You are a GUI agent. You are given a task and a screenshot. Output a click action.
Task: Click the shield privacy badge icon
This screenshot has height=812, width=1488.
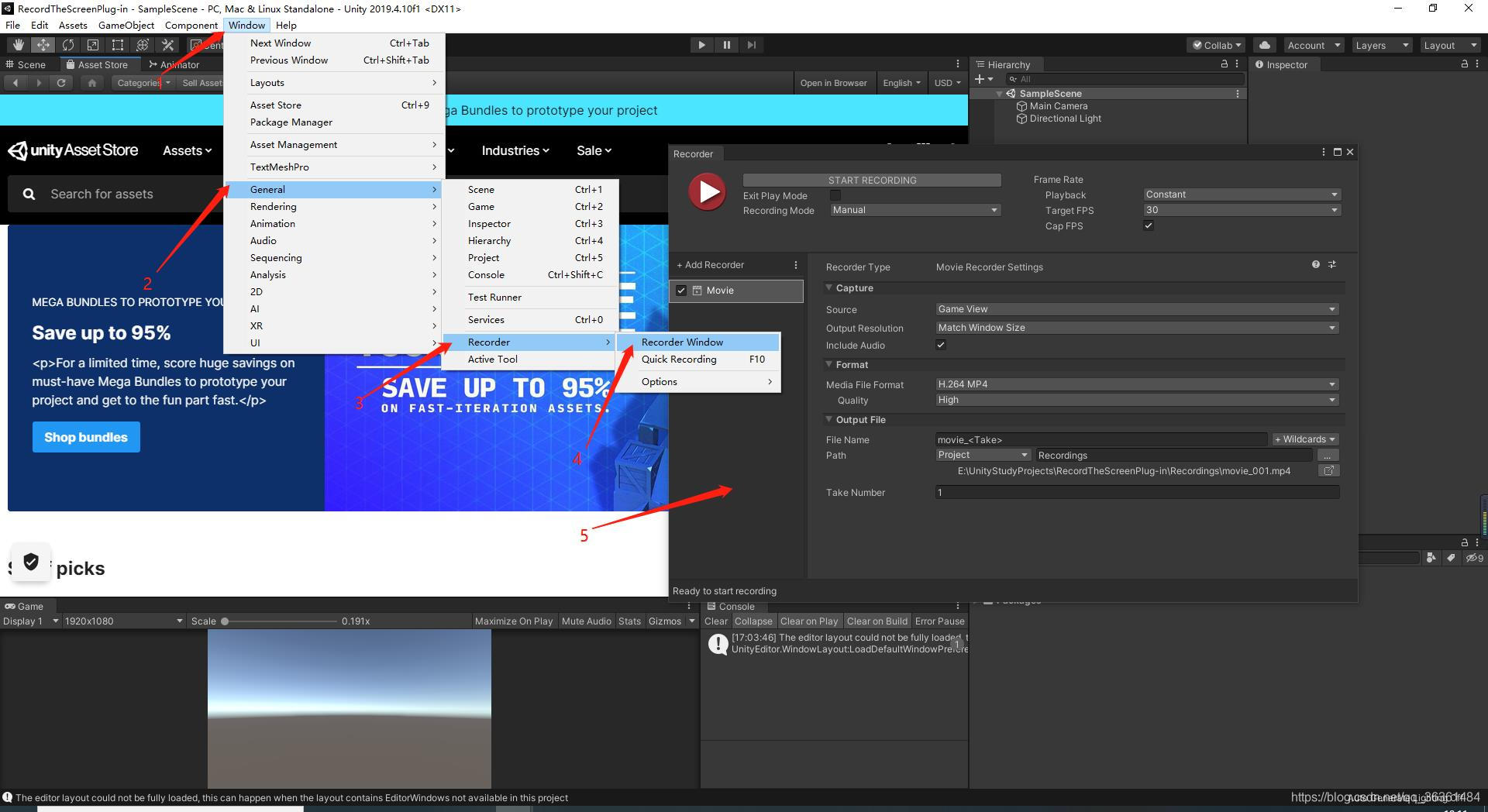(x=31, y=563)
